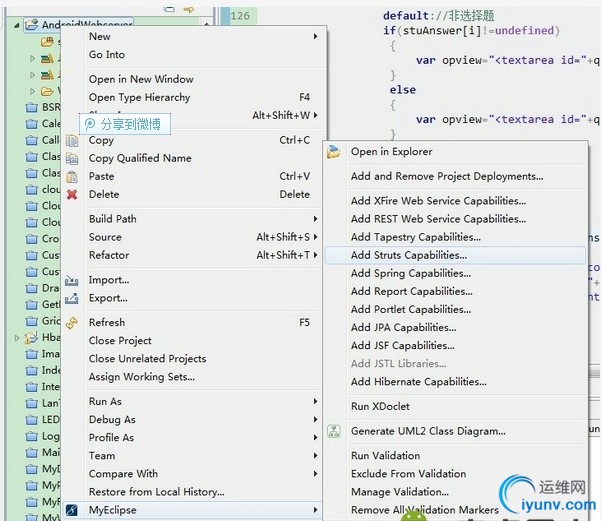
Task: Choose Add Tapestry Capabilities...
Action: click(416, 237)
